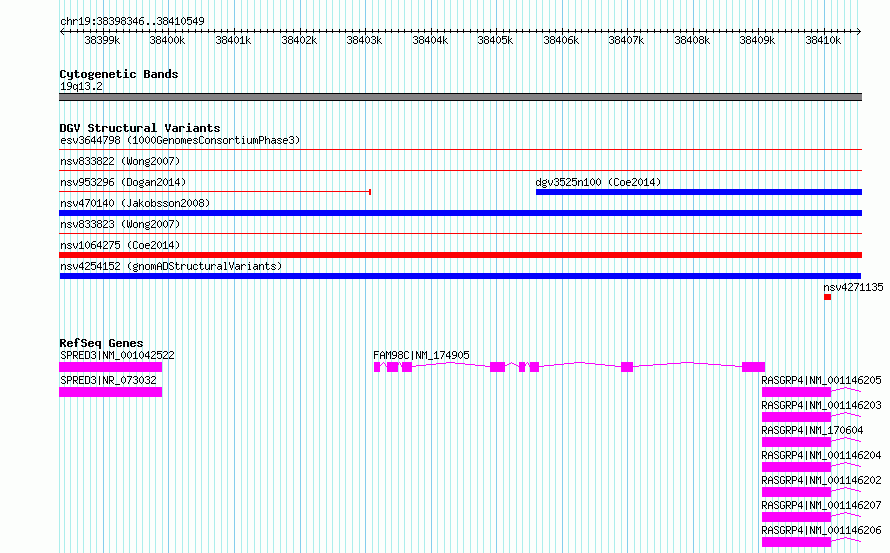890x553 pixels.
Task: Click the nsv833822 (Wong2007) variant label
Action: click(x=120, y=161)
